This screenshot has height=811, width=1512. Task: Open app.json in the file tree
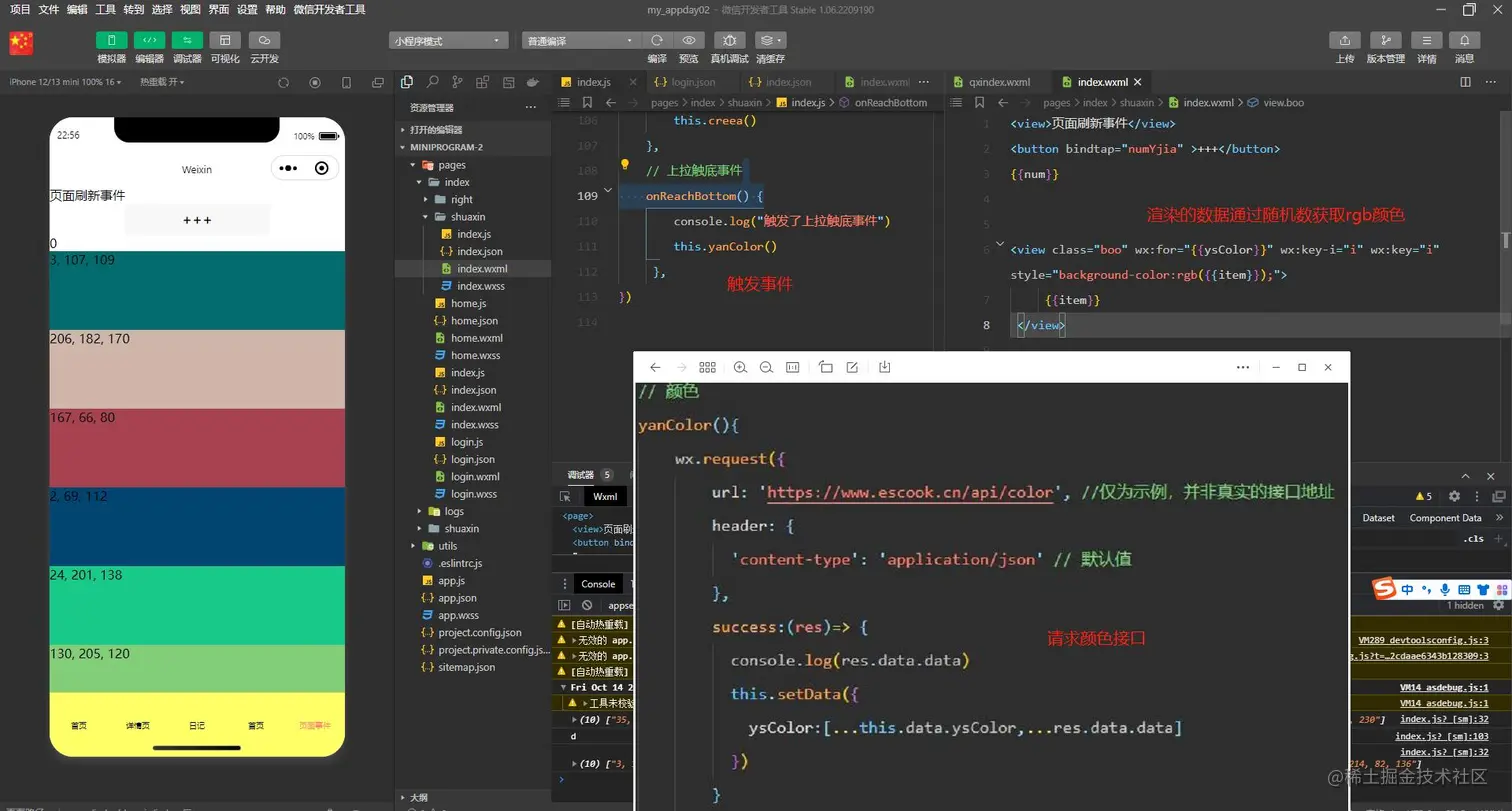[457, 598]
